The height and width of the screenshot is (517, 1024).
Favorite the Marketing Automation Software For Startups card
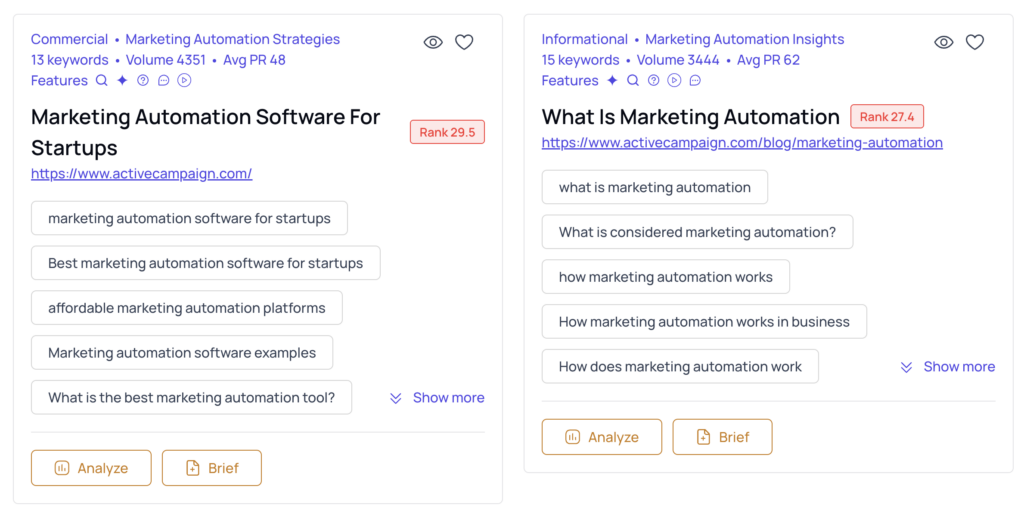pyautogui.click(x=464, y=42)
